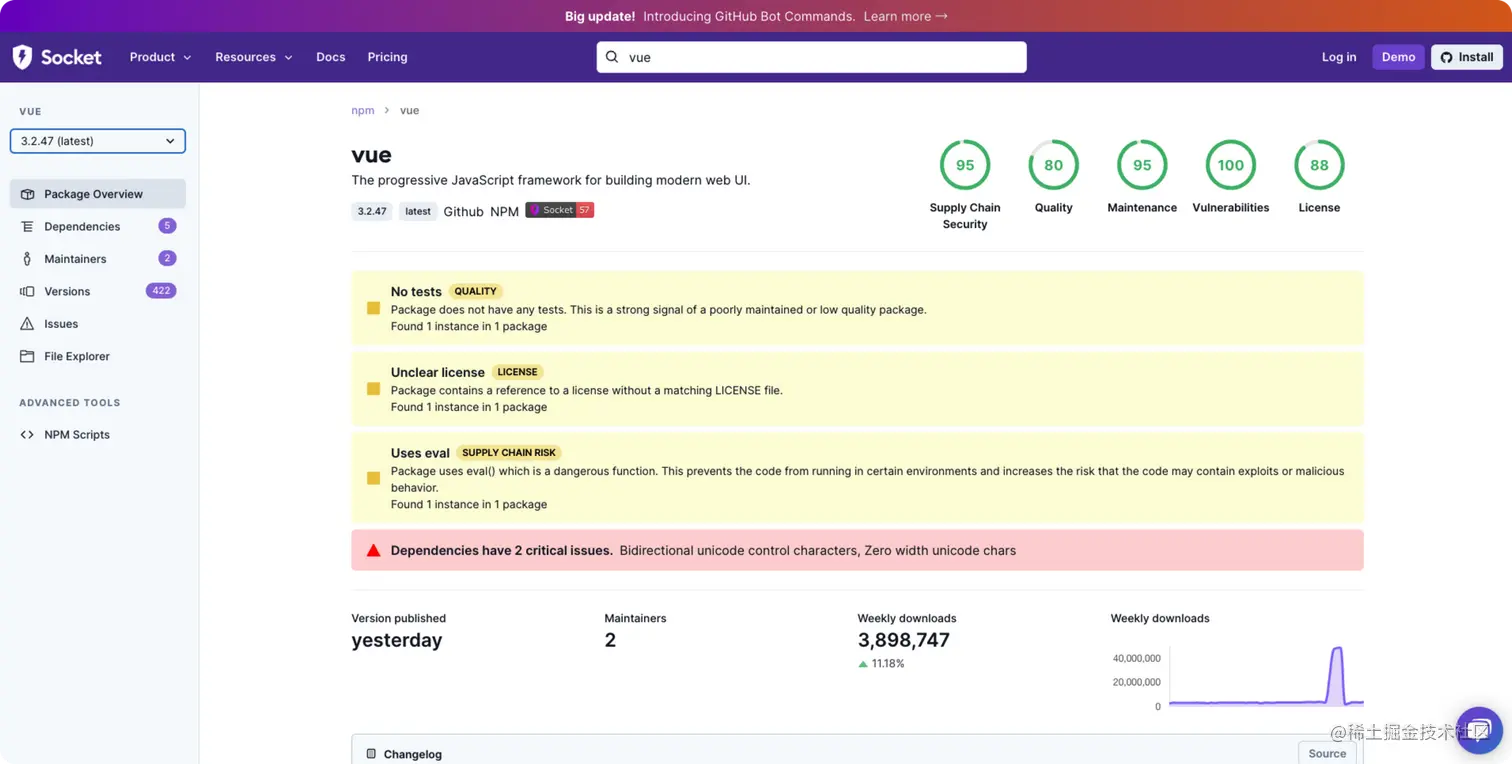The image size is (1512, 764).
Task: Click the Maintenance 95 score ring
Action: [x=1142, y=165]
